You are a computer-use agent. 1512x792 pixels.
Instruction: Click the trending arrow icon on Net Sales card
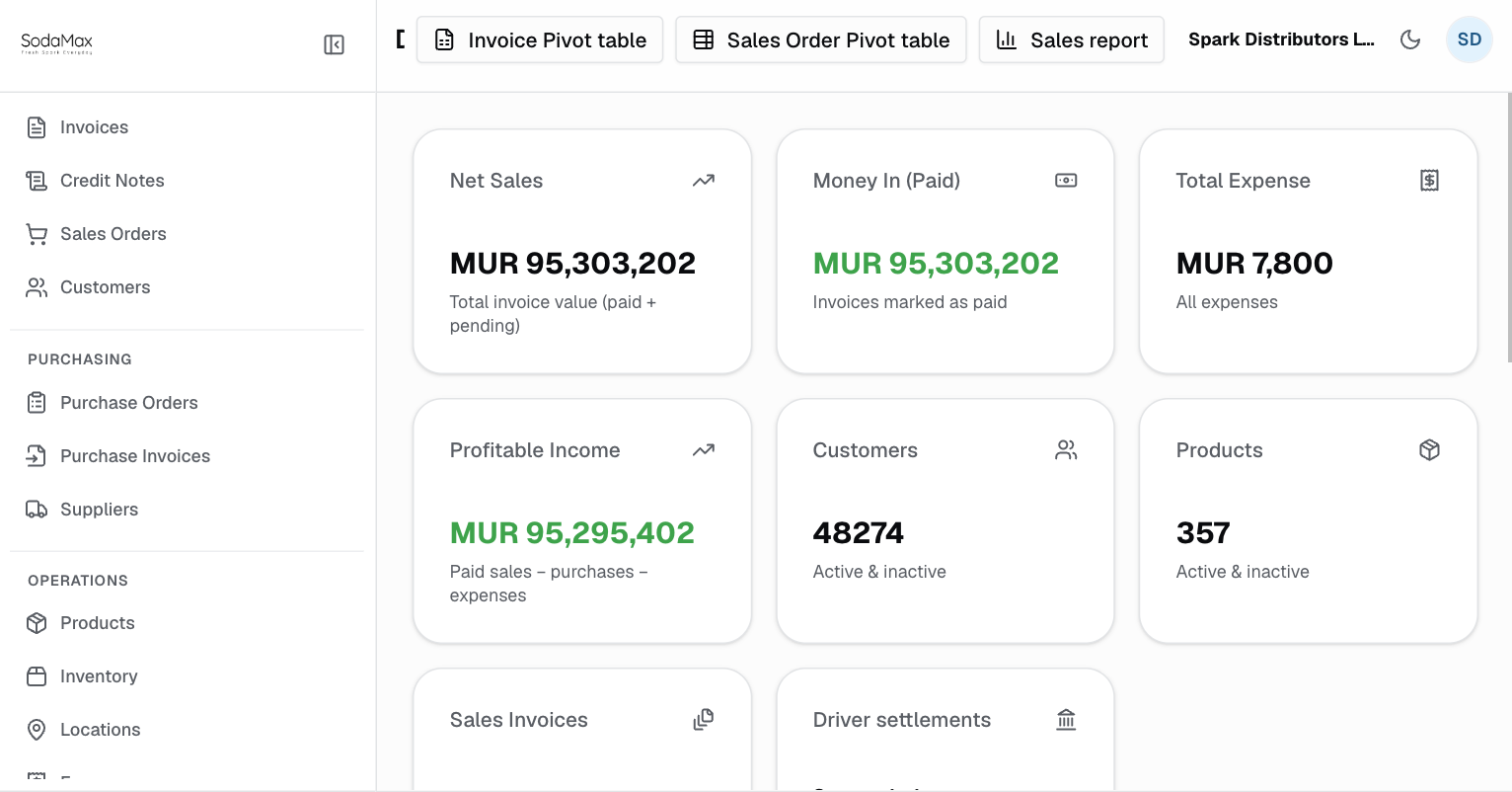(704, 181)
